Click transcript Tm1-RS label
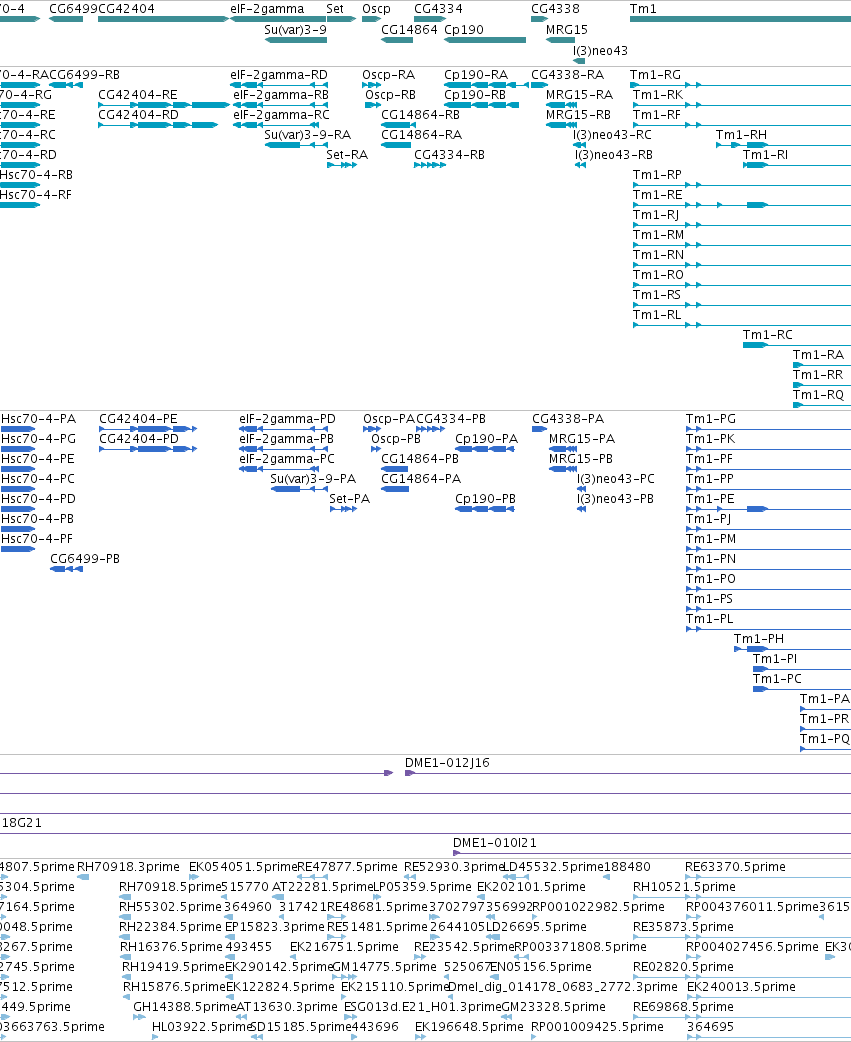The image size is (851, 1042). [657, 295]
